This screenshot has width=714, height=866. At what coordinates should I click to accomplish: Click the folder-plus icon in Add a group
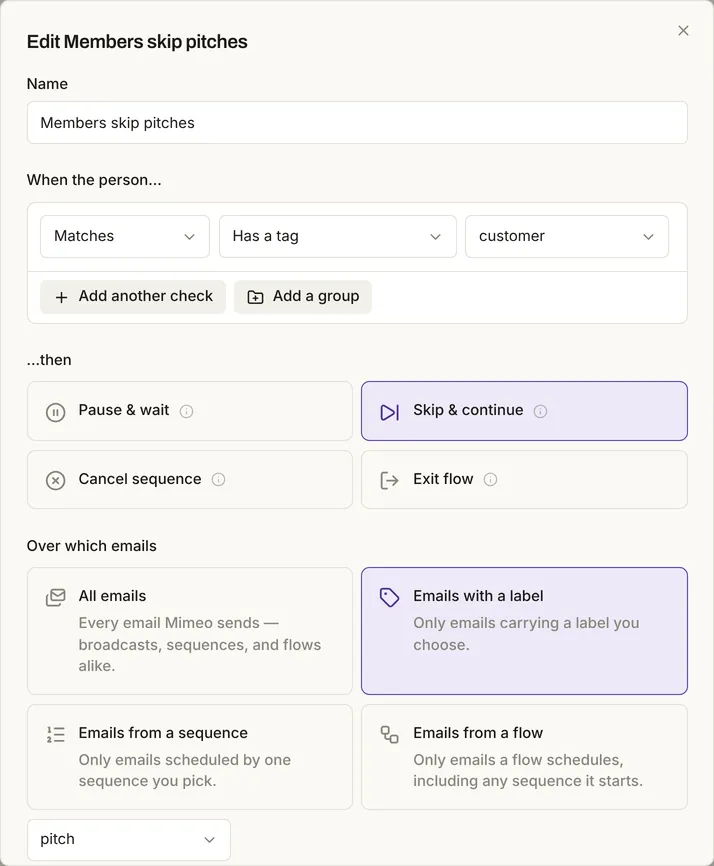(x=255, y=297)
